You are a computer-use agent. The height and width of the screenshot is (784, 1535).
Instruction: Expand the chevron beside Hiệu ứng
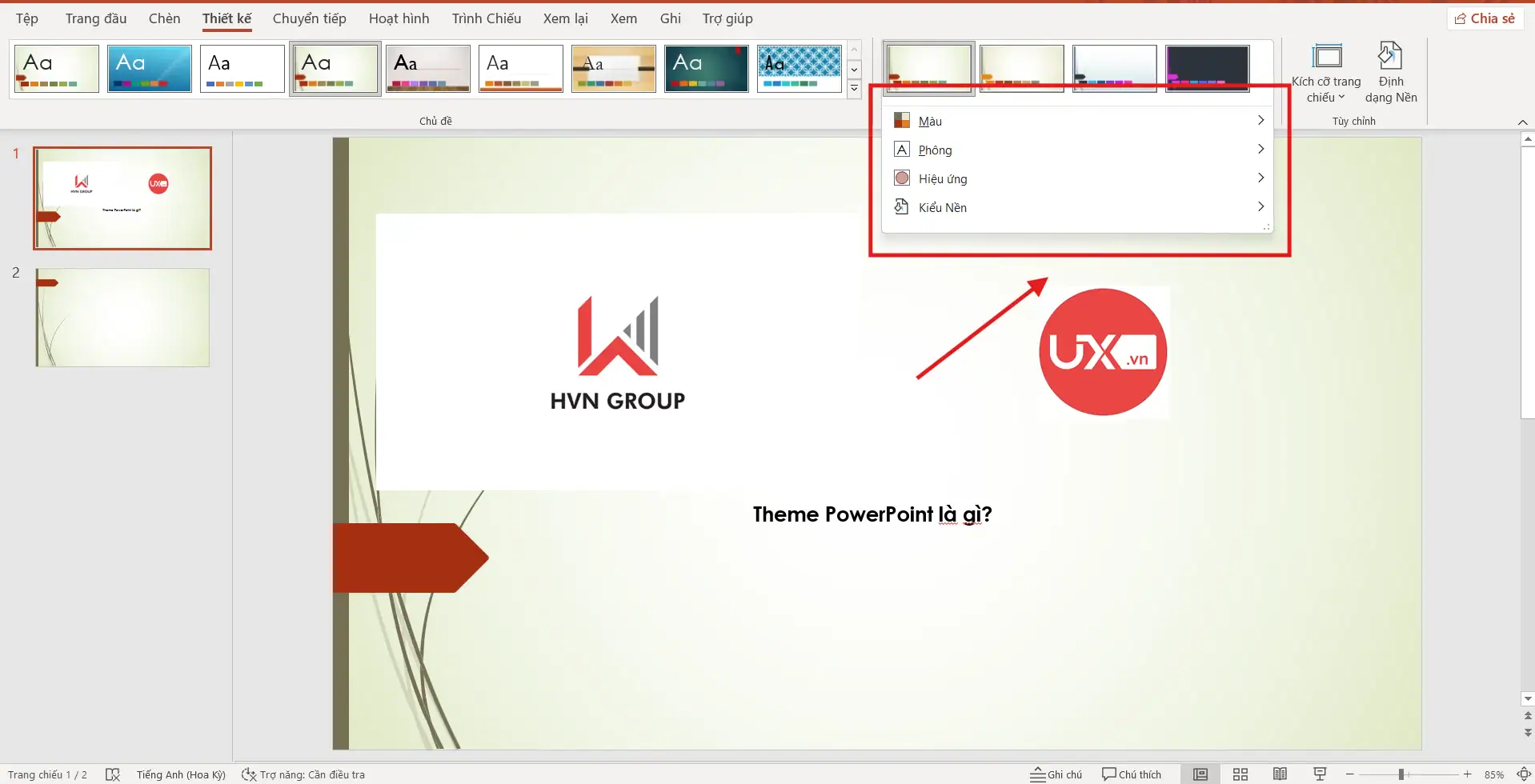tap(1260, 178)
